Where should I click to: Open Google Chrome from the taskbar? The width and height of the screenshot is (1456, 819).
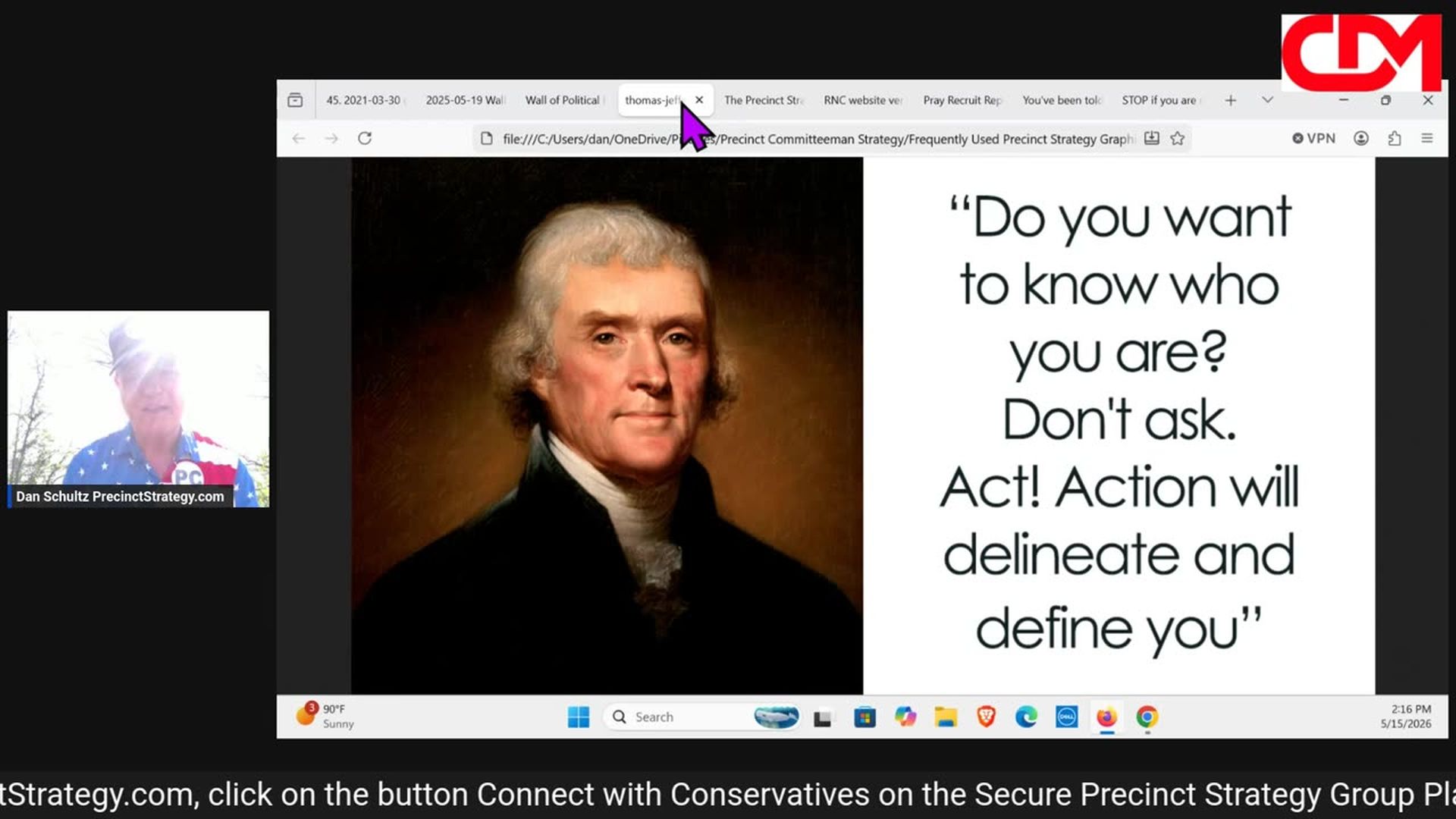point(1147,717)
